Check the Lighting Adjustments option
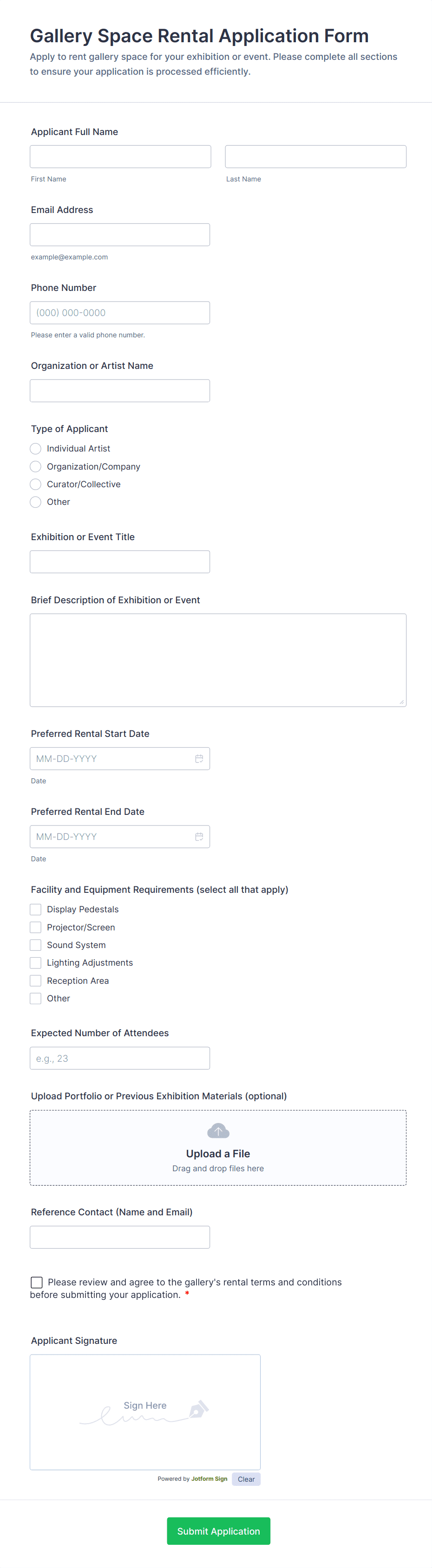The height and width of the screenshot is (1568, 432). click(36, 962)
